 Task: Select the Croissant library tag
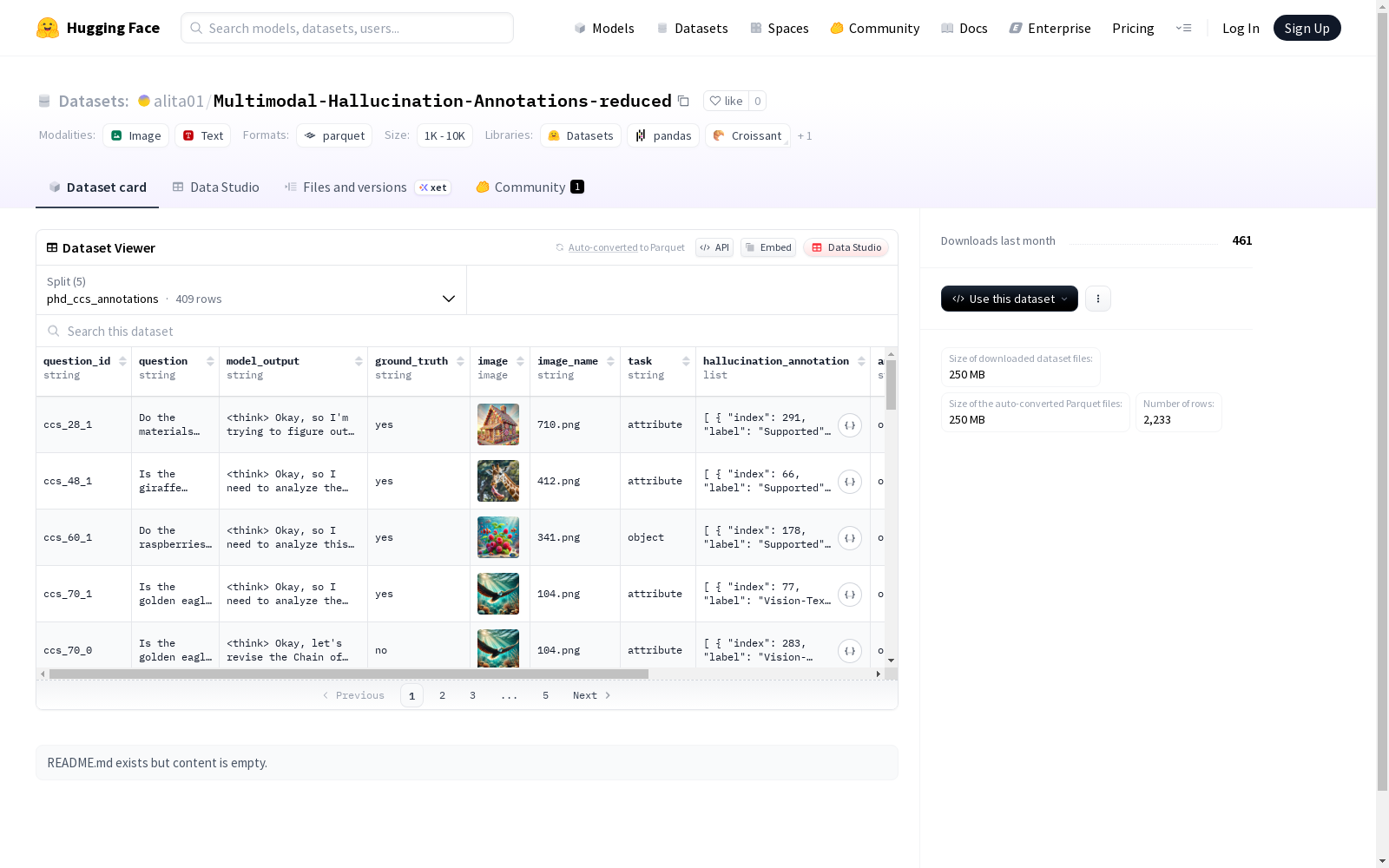(747, 135)
